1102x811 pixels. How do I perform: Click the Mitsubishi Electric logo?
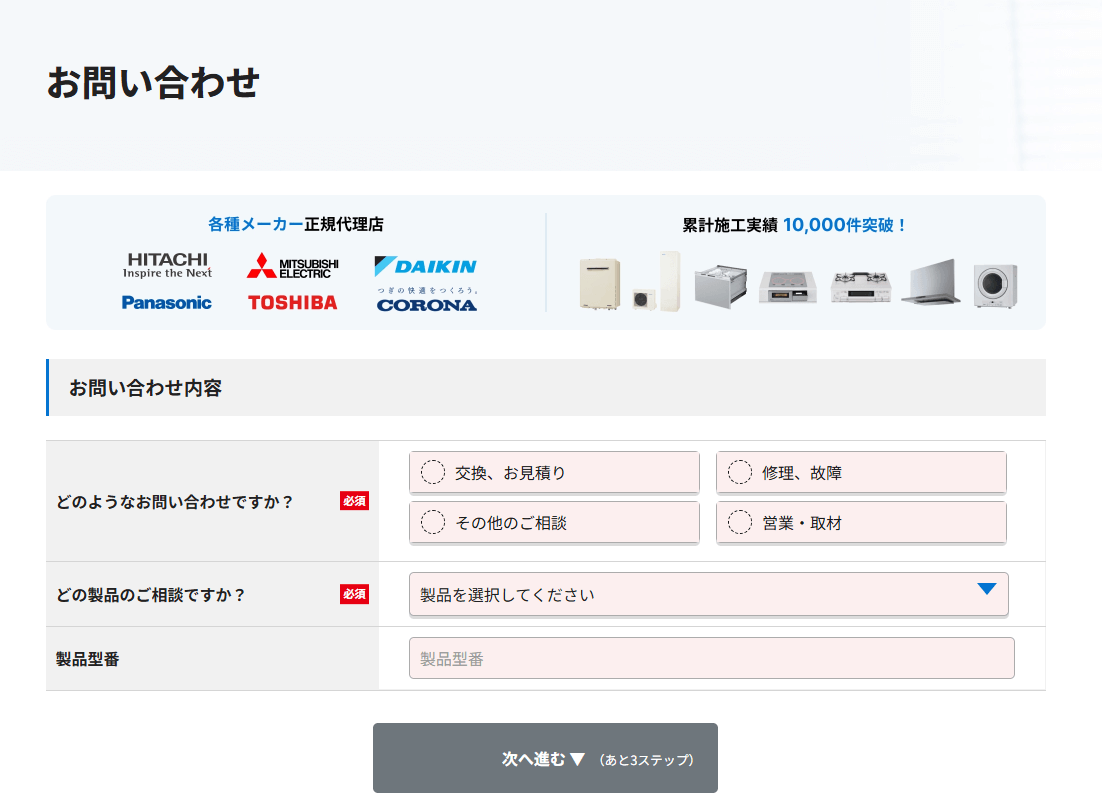(x=293, y=266)
